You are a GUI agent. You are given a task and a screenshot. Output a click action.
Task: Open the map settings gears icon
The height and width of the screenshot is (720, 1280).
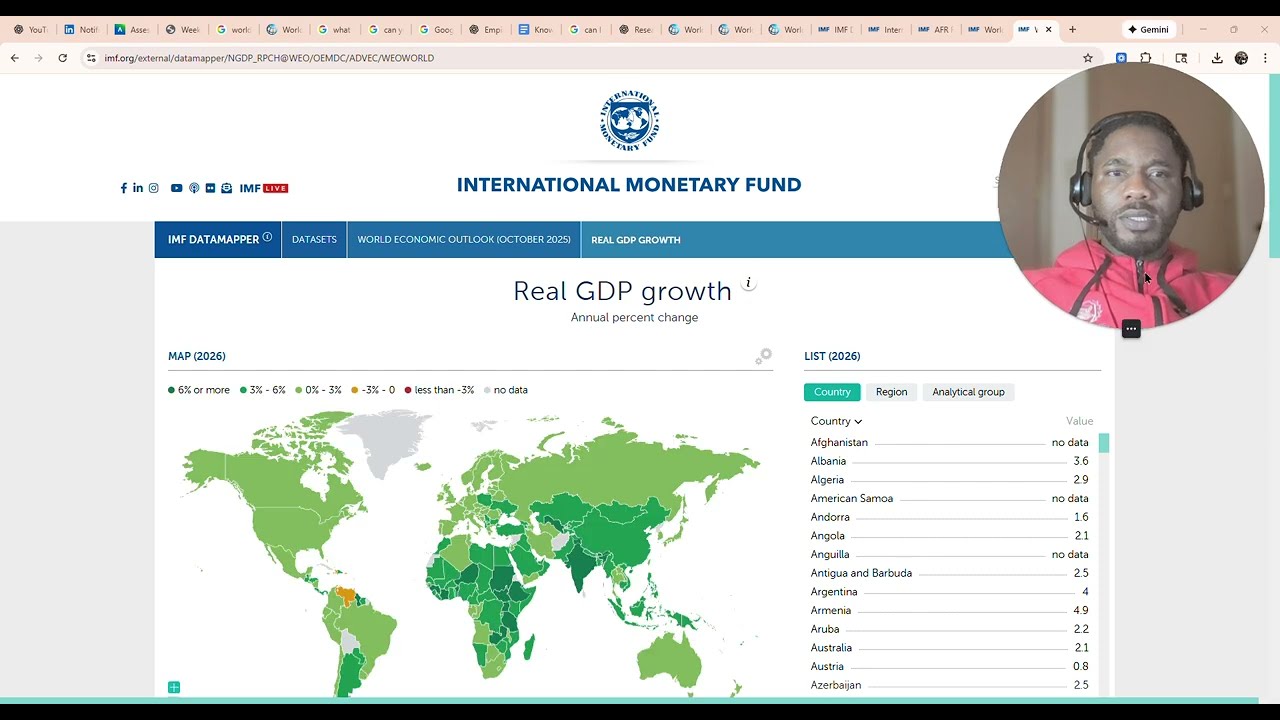(x=764, y=356)
